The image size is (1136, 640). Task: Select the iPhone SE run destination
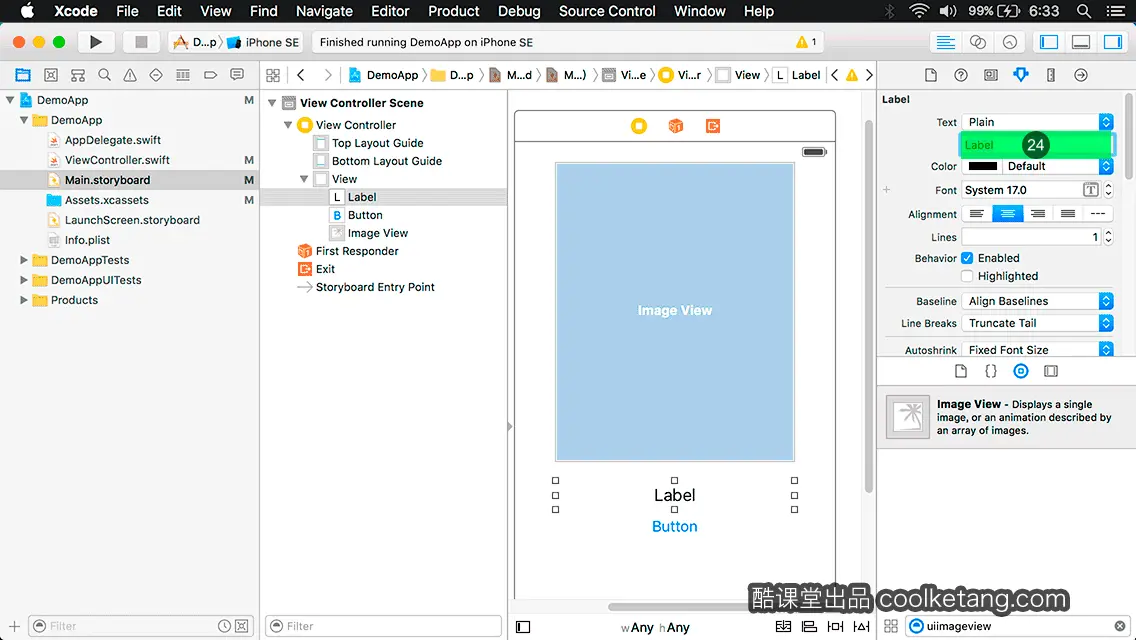pyautogui.click(x=264, y=42)
